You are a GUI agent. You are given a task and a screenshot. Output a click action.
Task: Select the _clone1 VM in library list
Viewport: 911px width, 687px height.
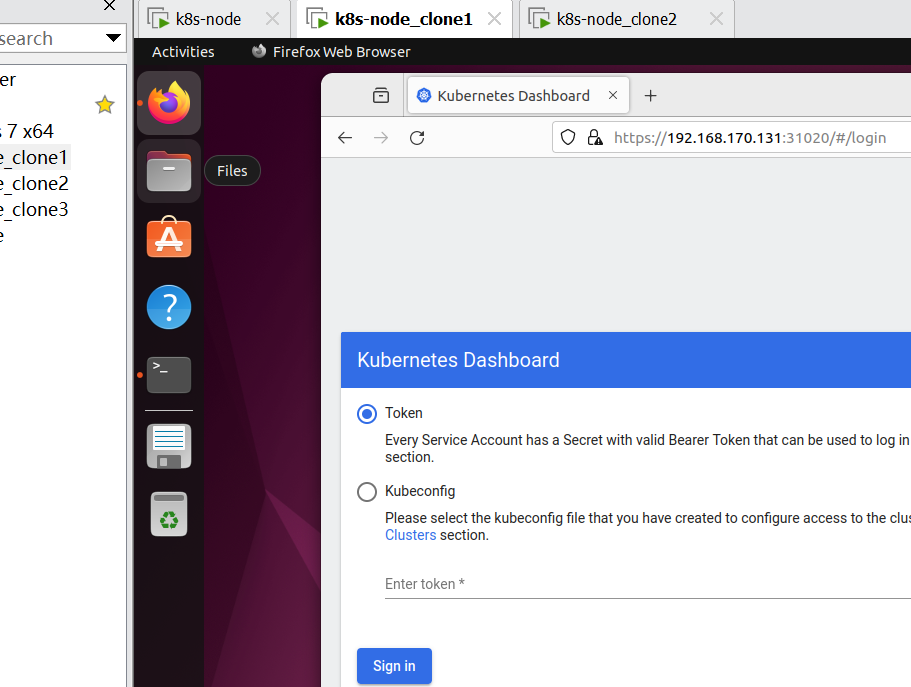(35, 157)
